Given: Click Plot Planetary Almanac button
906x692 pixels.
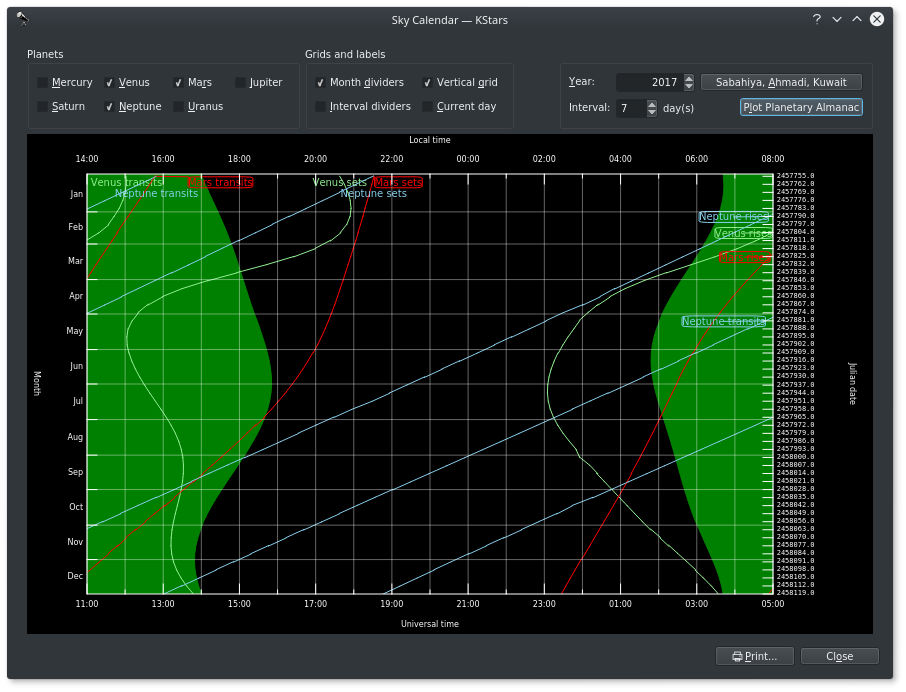Looking at the screenshot, I should [x=801, y=107].
